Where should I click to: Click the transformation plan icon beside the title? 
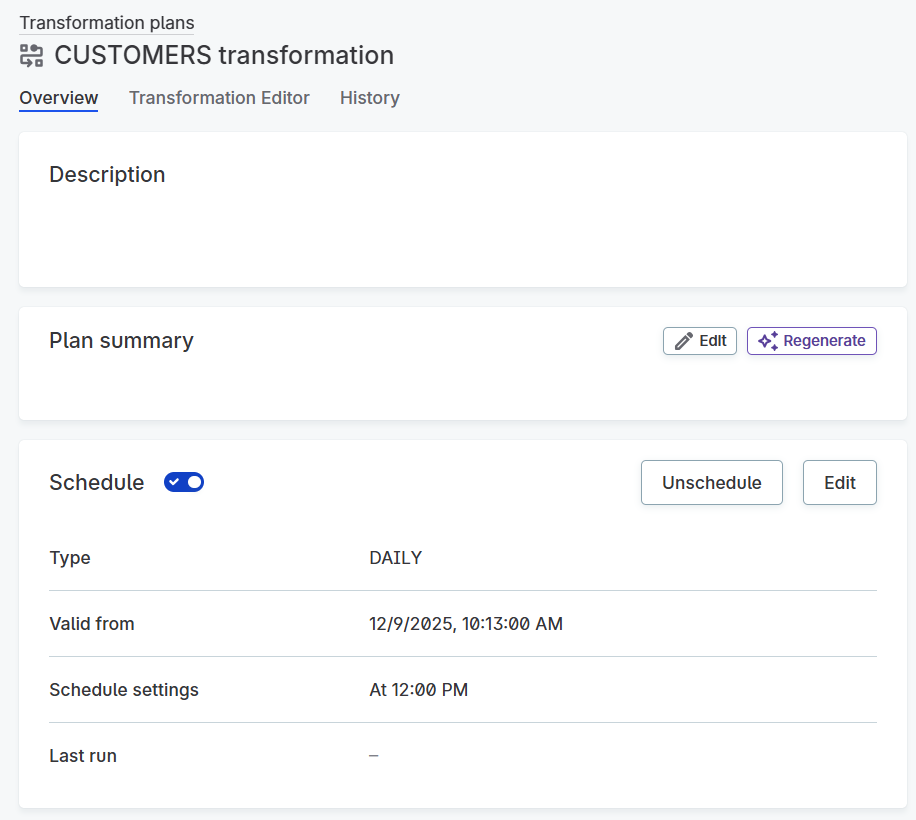31,55
